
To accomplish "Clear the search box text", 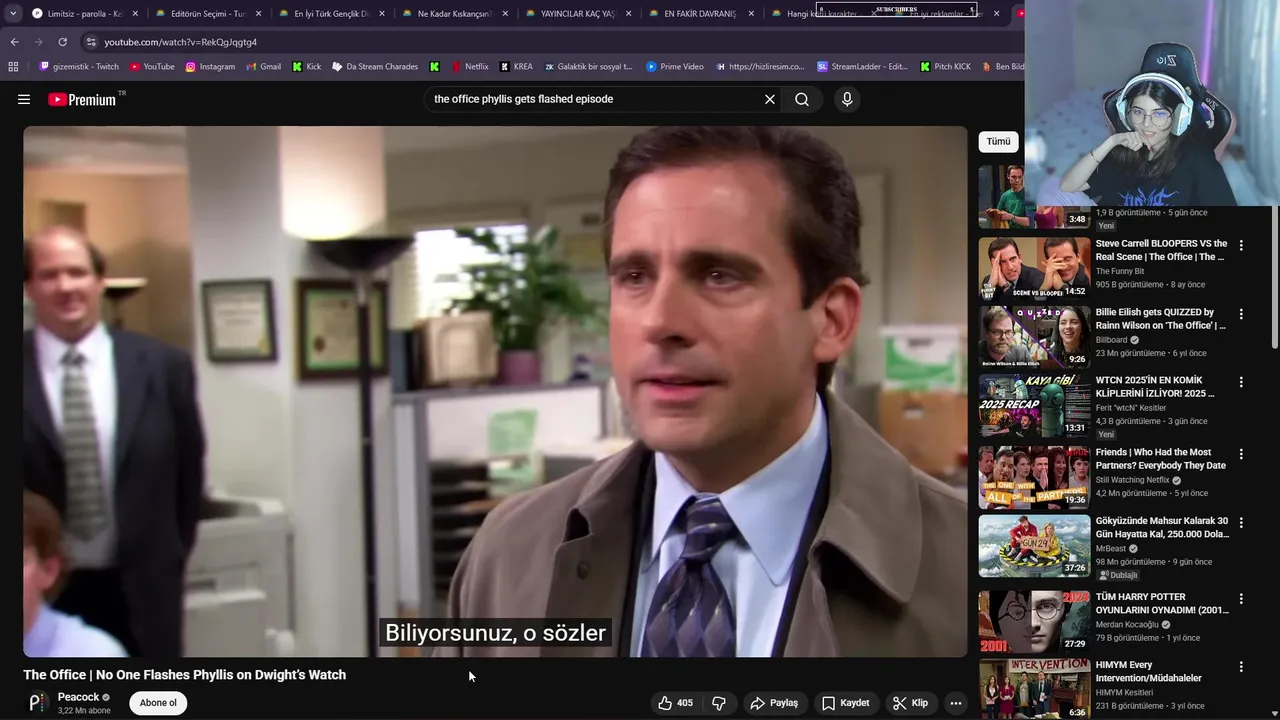I will 770,99.
